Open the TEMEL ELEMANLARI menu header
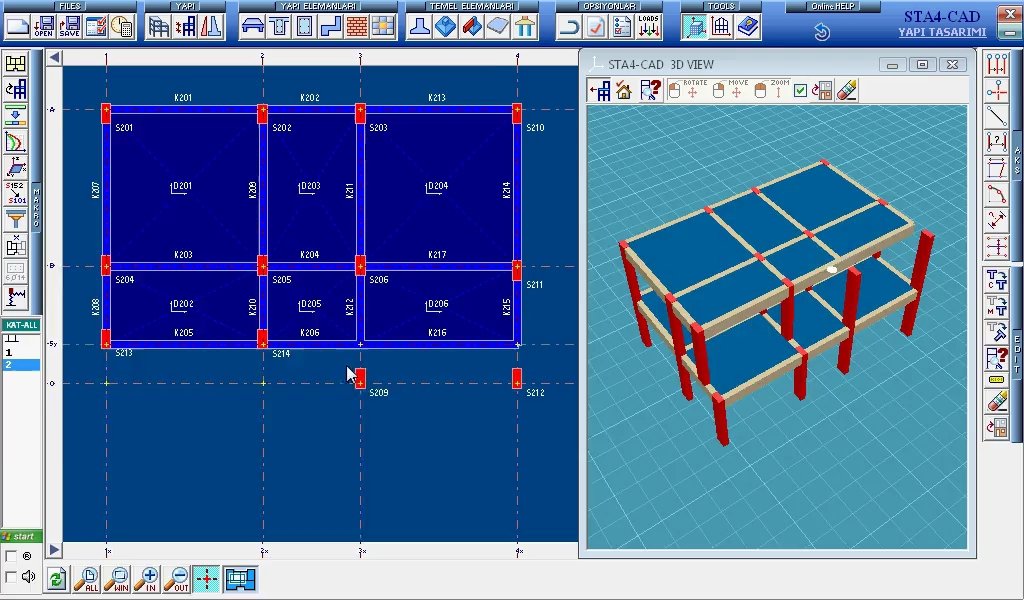The height and width of the screenshot is (600, 1024). click(x=472, y=6)
